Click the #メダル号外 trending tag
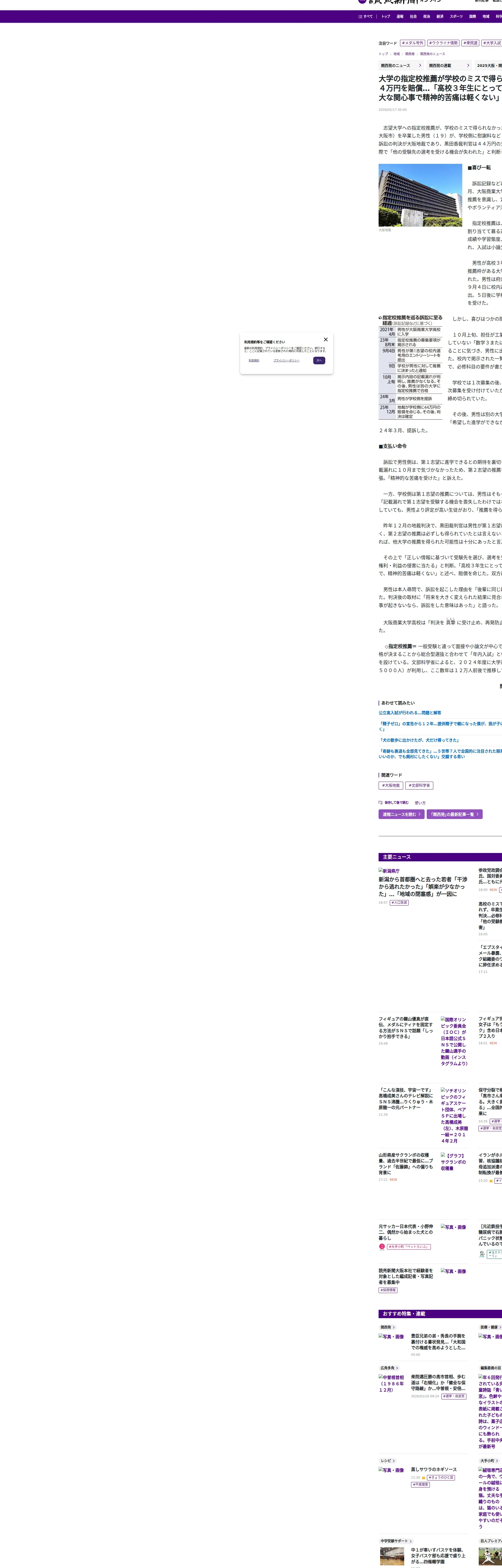Viewport: 502px width, 1568px height. pos(412,43)
